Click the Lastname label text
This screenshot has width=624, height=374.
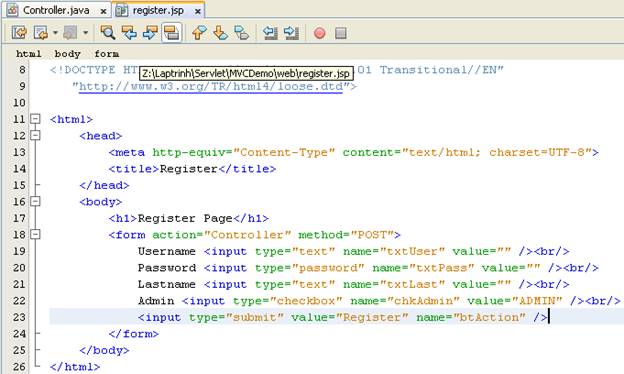167,284
